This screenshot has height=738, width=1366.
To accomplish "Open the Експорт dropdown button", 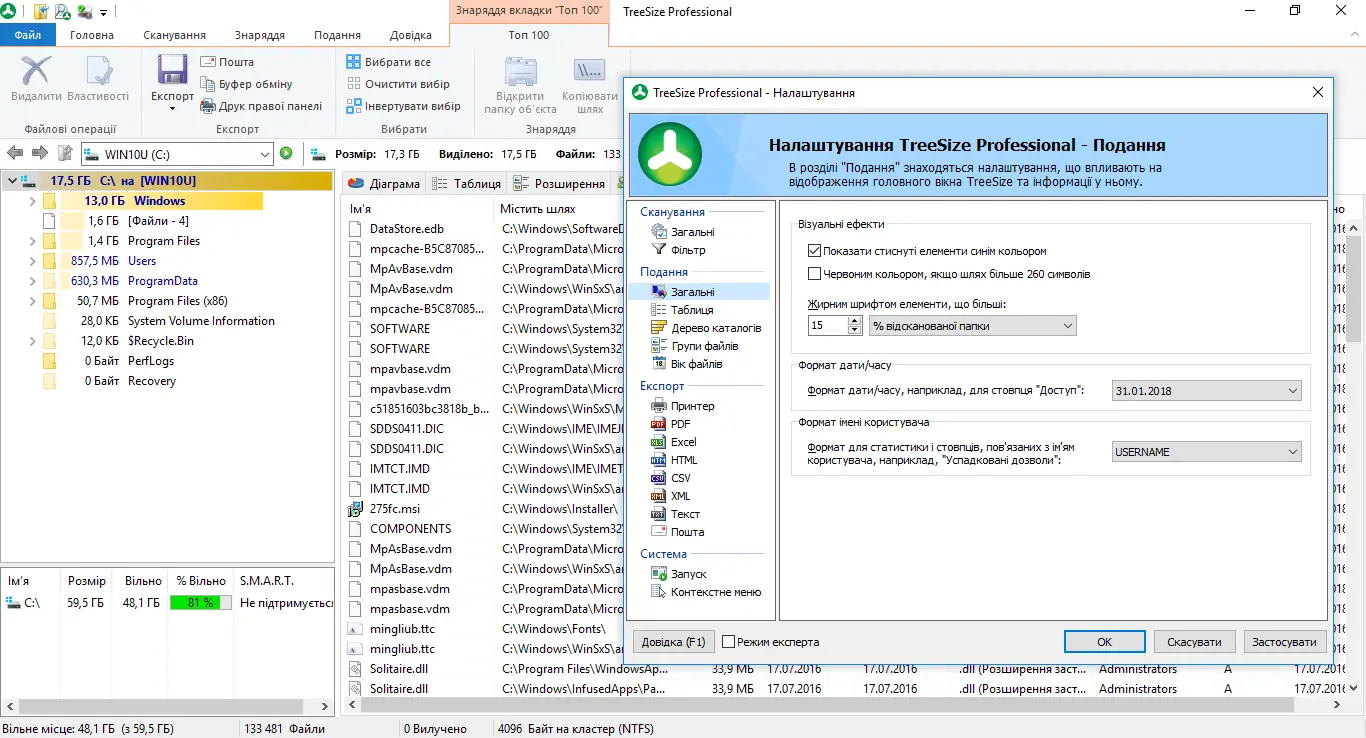I will (x=172, y=107).
